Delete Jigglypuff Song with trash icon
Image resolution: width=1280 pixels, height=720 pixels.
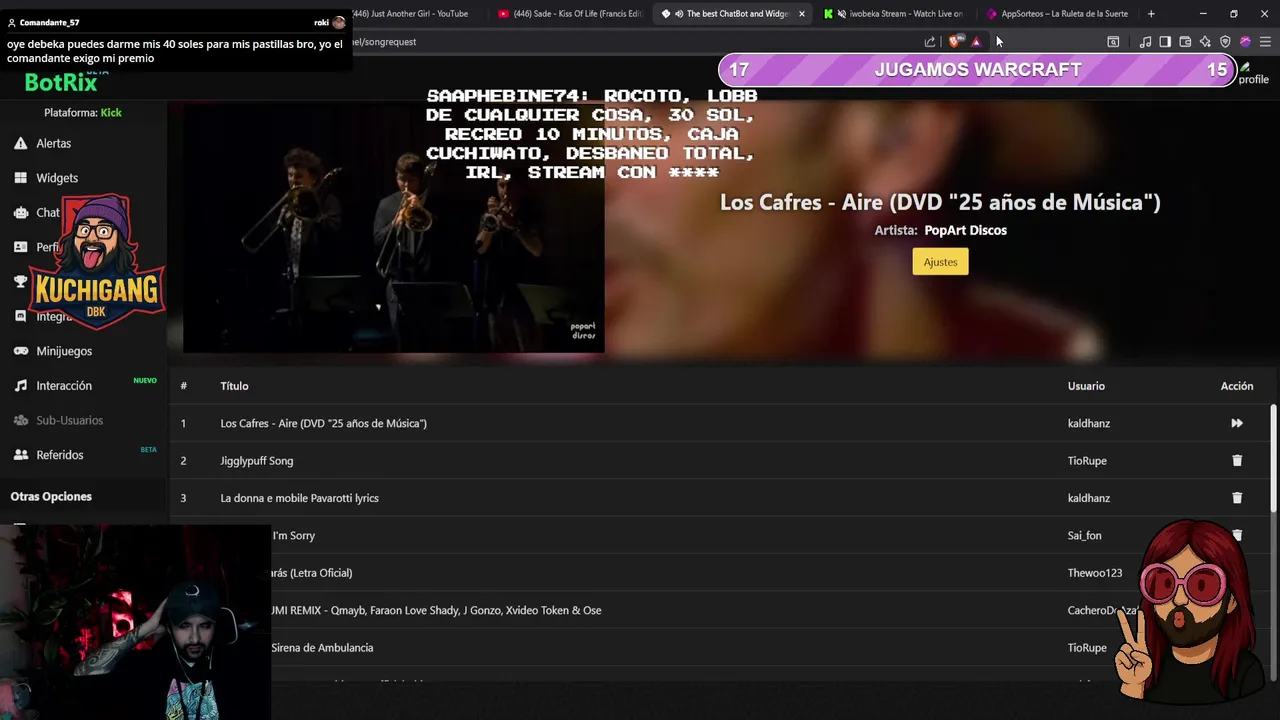1237,460
